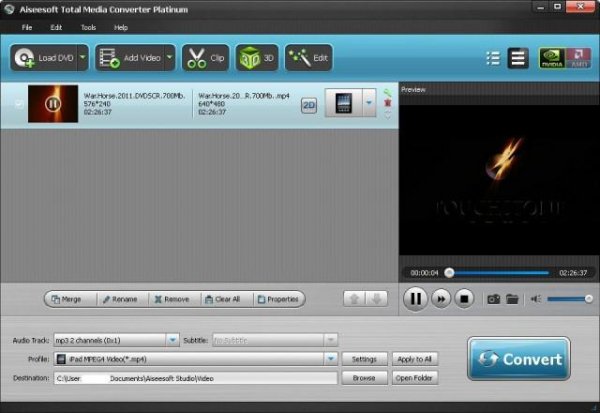
Task: Toggle AMD acceleration icon
Action: coord(578,58)
